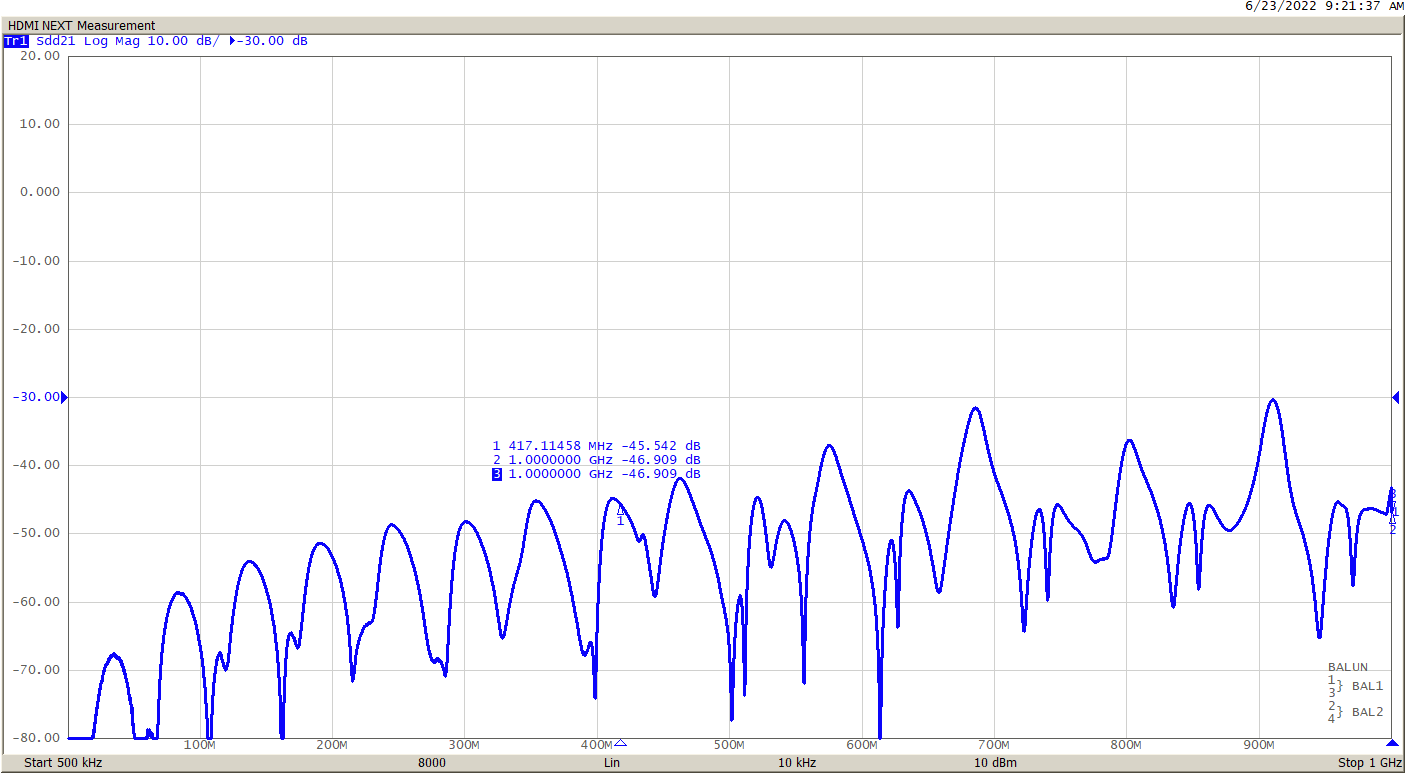This screenshot has width=1405, height=773.
Task: Click the -80.00 y-axis label
Action: point(36,738)
